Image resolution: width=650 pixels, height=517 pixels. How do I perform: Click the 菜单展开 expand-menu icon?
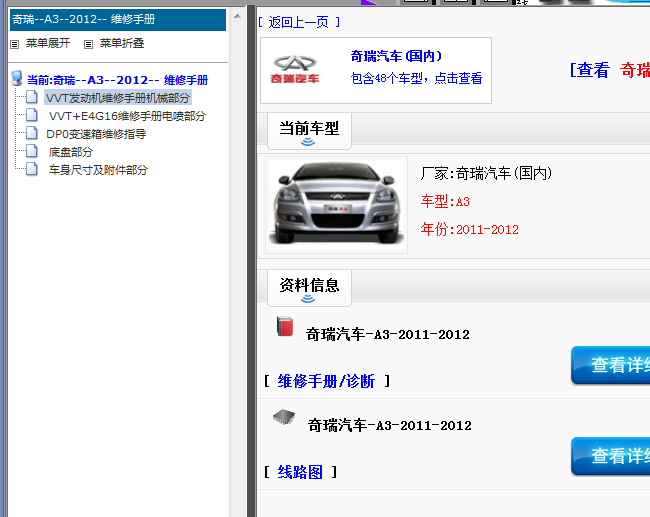[15, 44]
